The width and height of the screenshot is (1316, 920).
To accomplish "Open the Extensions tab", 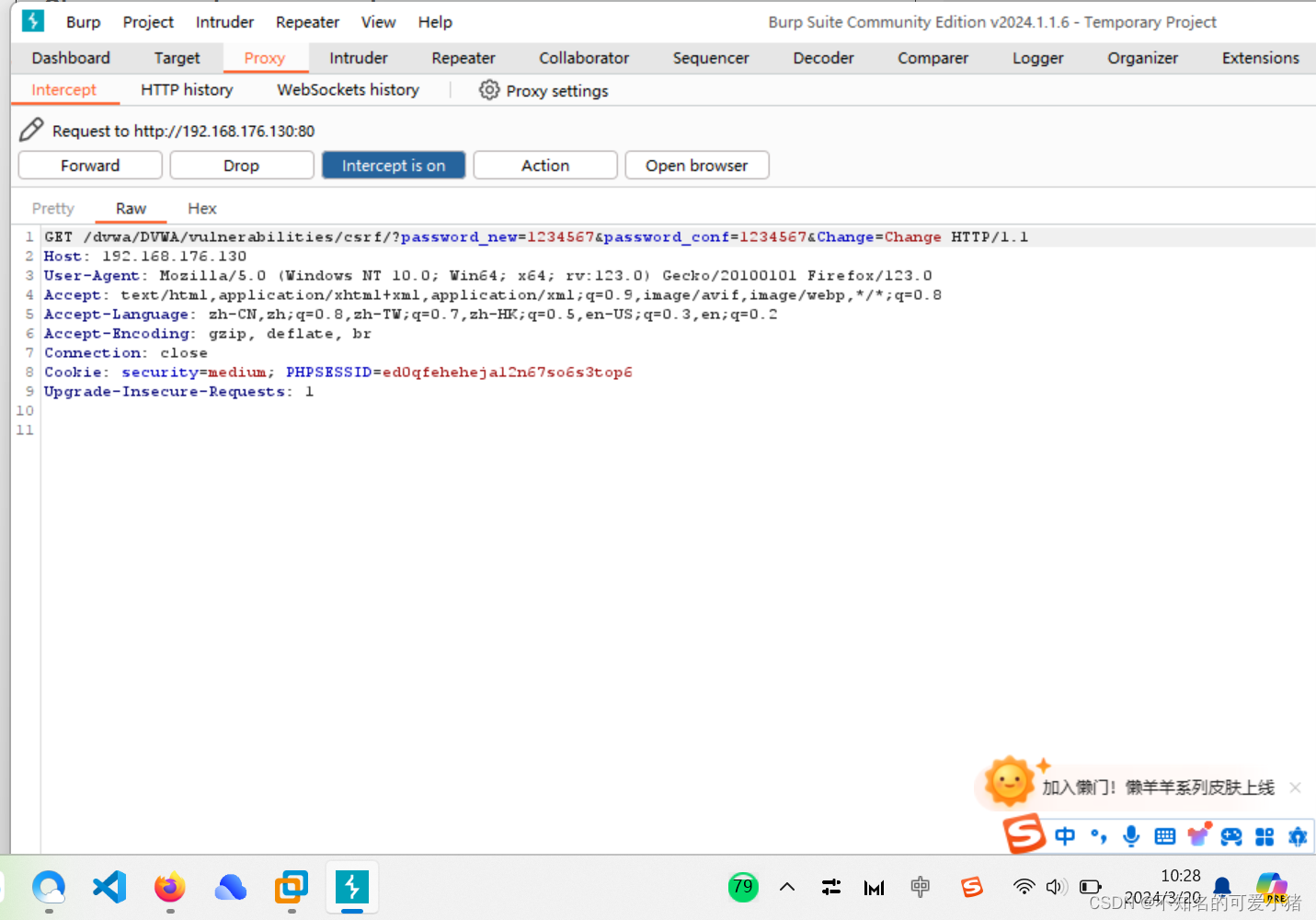I will tap(1260, 58).
